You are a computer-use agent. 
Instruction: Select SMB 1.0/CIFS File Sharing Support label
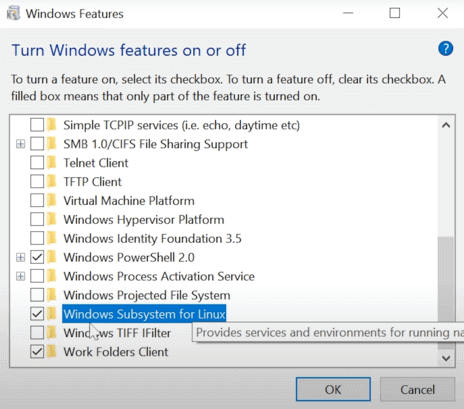pos(156,144)
